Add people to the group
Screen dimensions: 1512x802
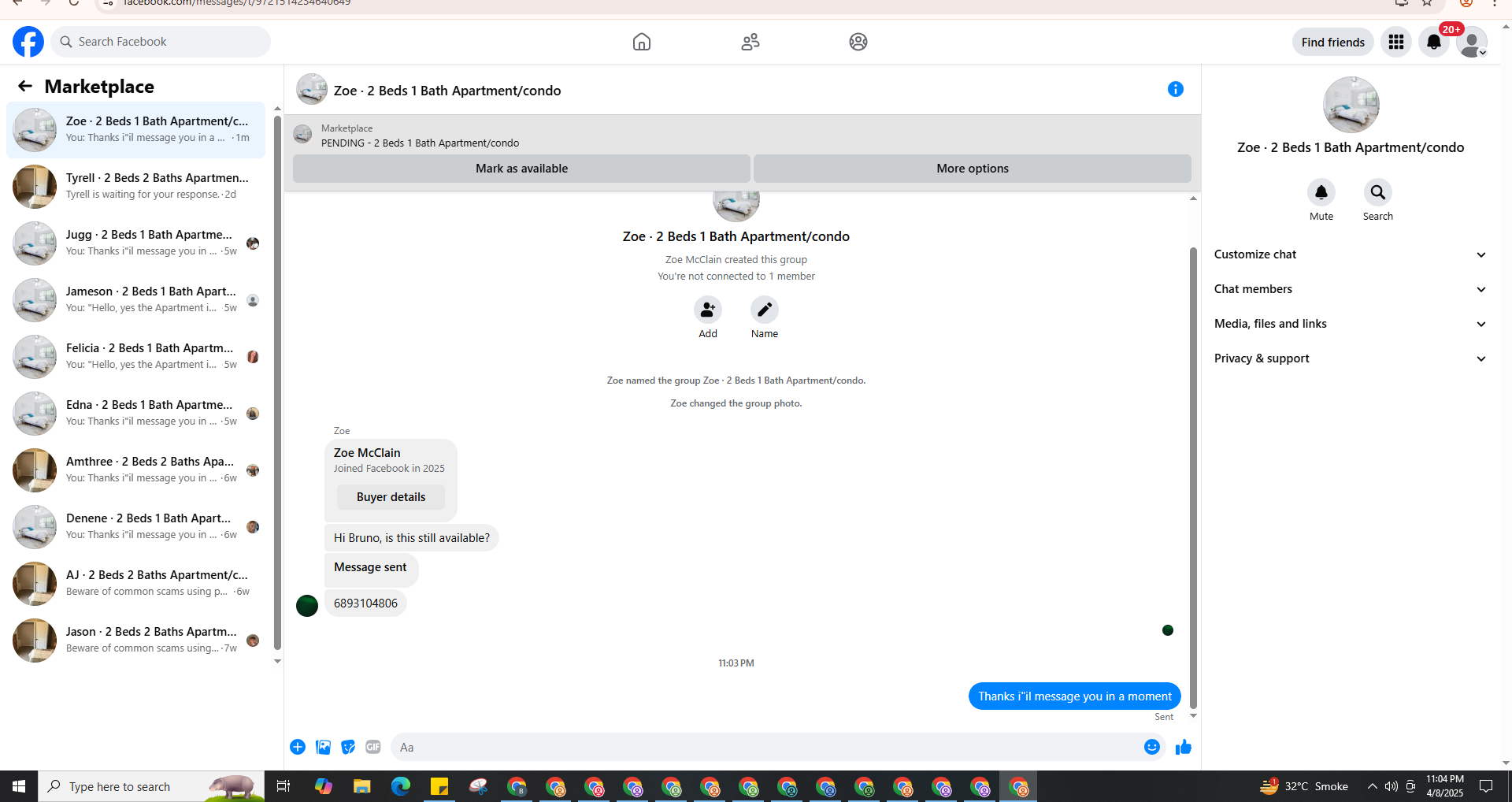[x=708, y=310]
